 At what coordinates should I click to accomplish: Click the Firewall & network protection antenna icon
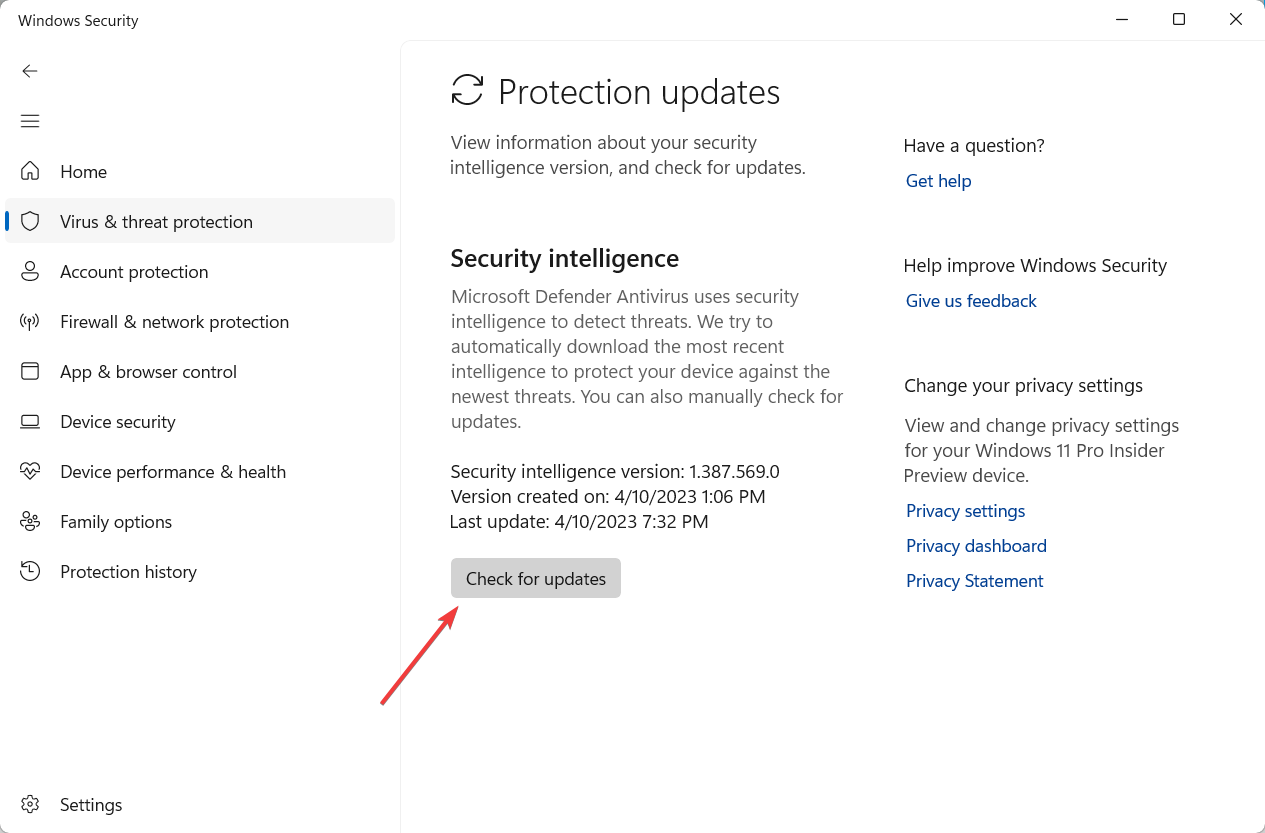click(30, 321)
